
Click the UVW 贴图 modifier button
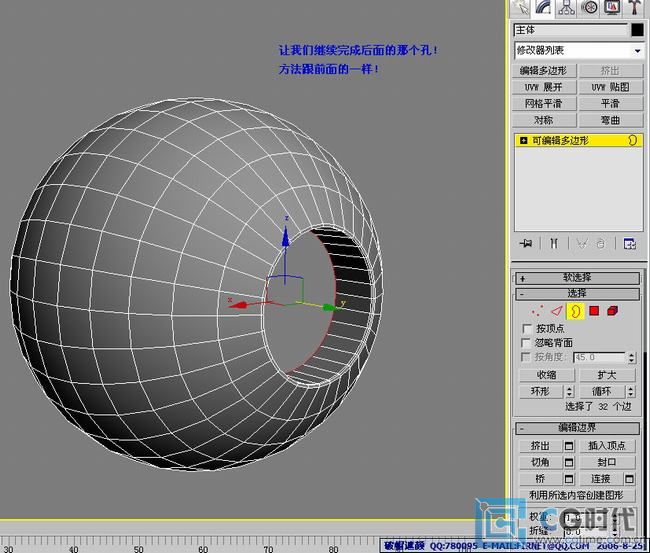(611, 87)
